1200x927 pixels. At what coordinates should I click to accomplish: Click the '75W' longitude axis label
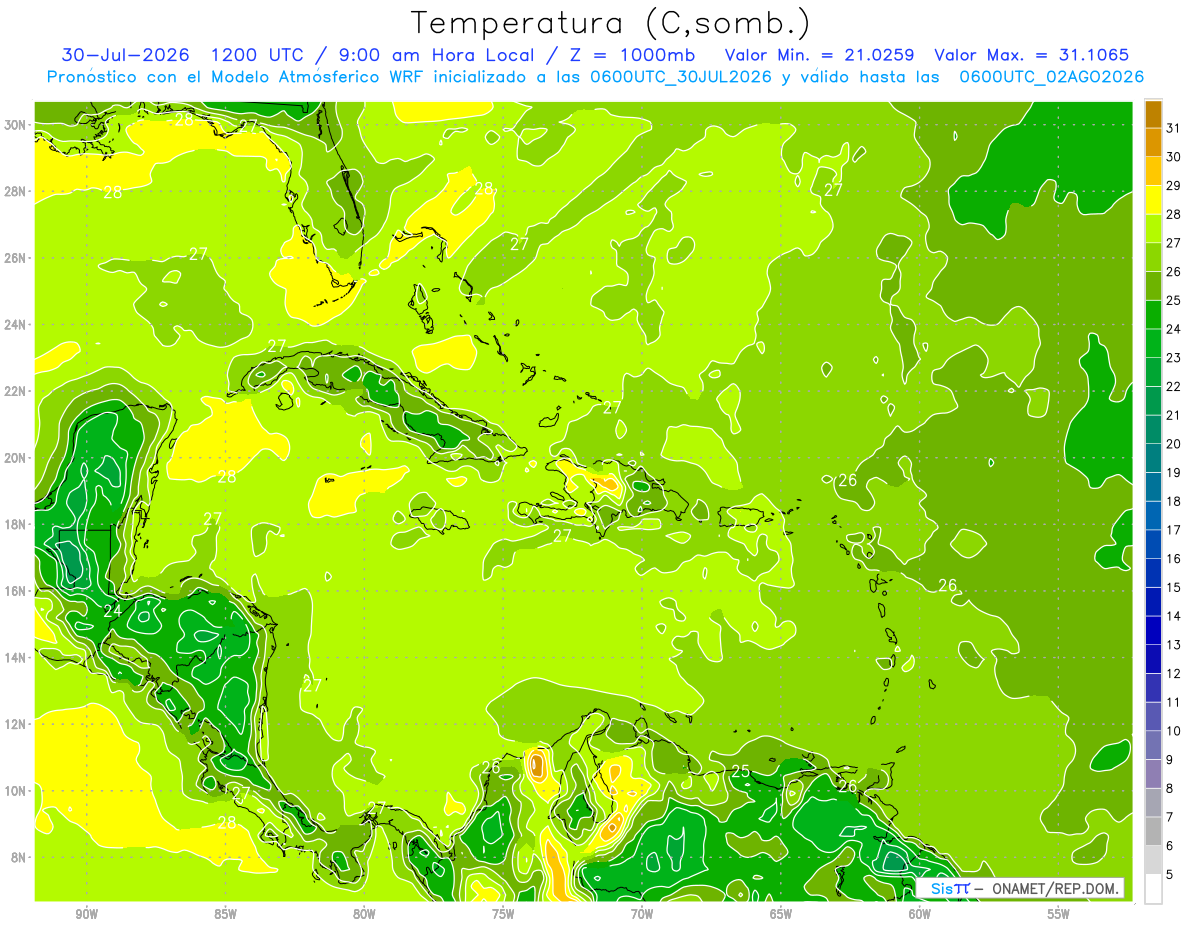click(x=503, y=914)
